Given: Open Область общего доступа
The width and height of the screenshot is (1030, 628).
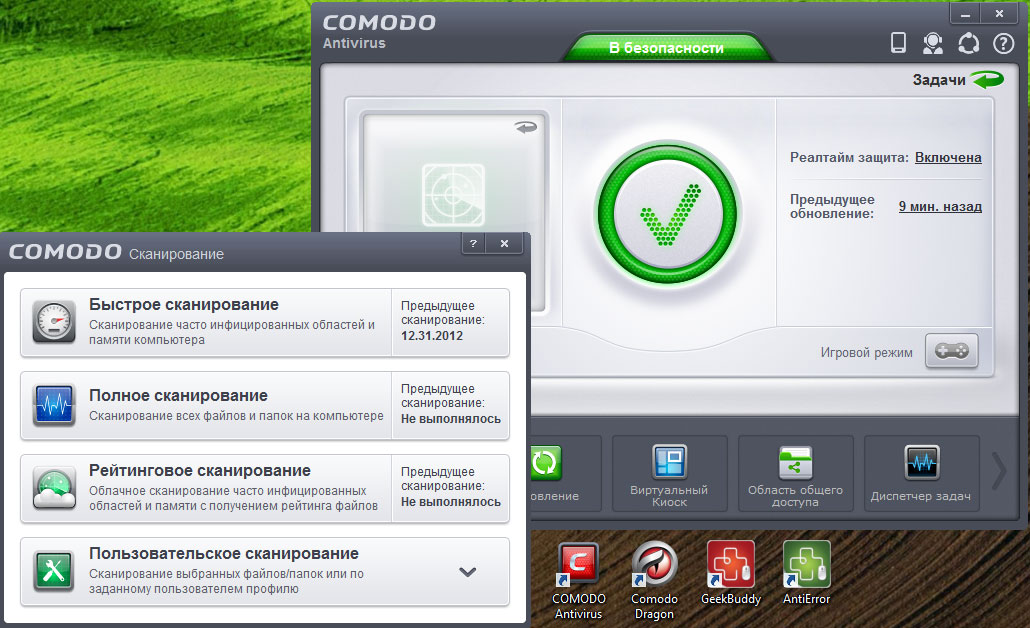Looking at the screenshot, I should [795, 473].
